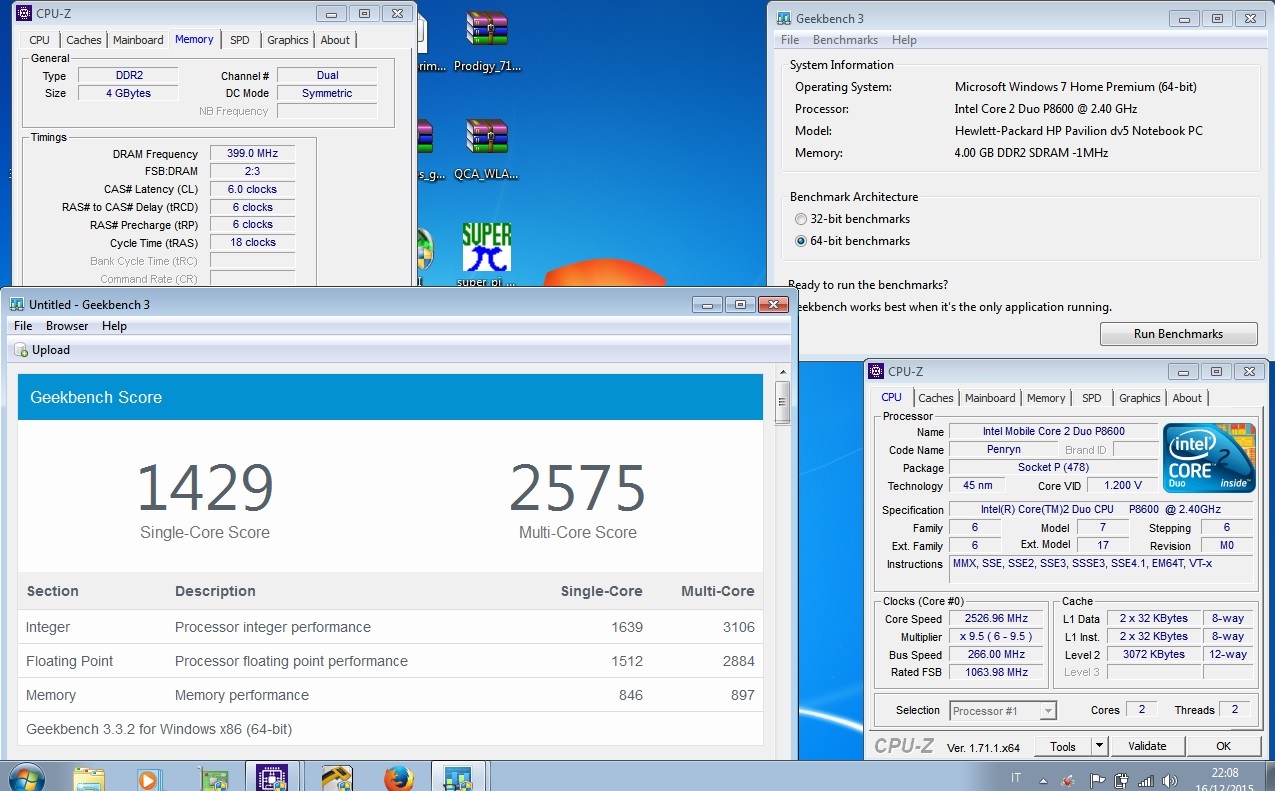Screen dimensions: 1275x791
Task: Click the Tools button in CPU-Z
Action: click(1063, 746)
